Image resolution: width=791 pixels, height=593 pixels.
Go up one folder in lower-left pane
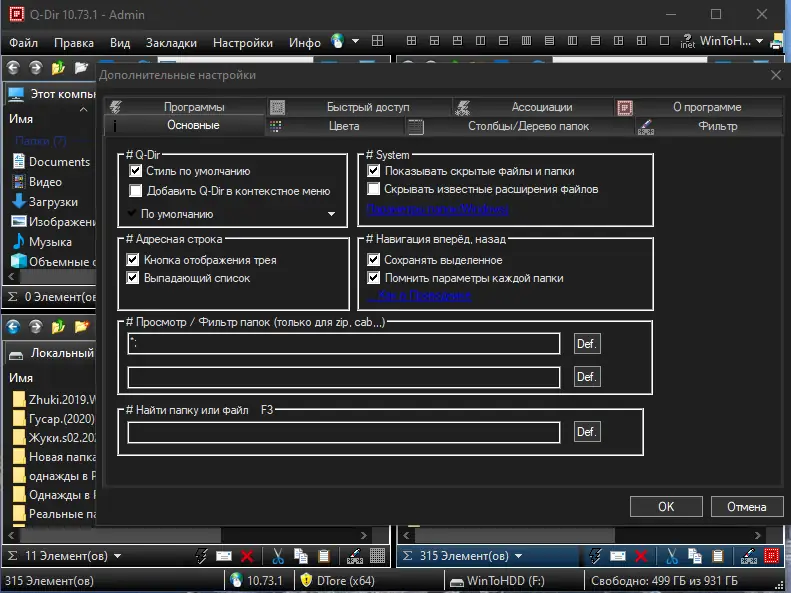tap(58, 327)
